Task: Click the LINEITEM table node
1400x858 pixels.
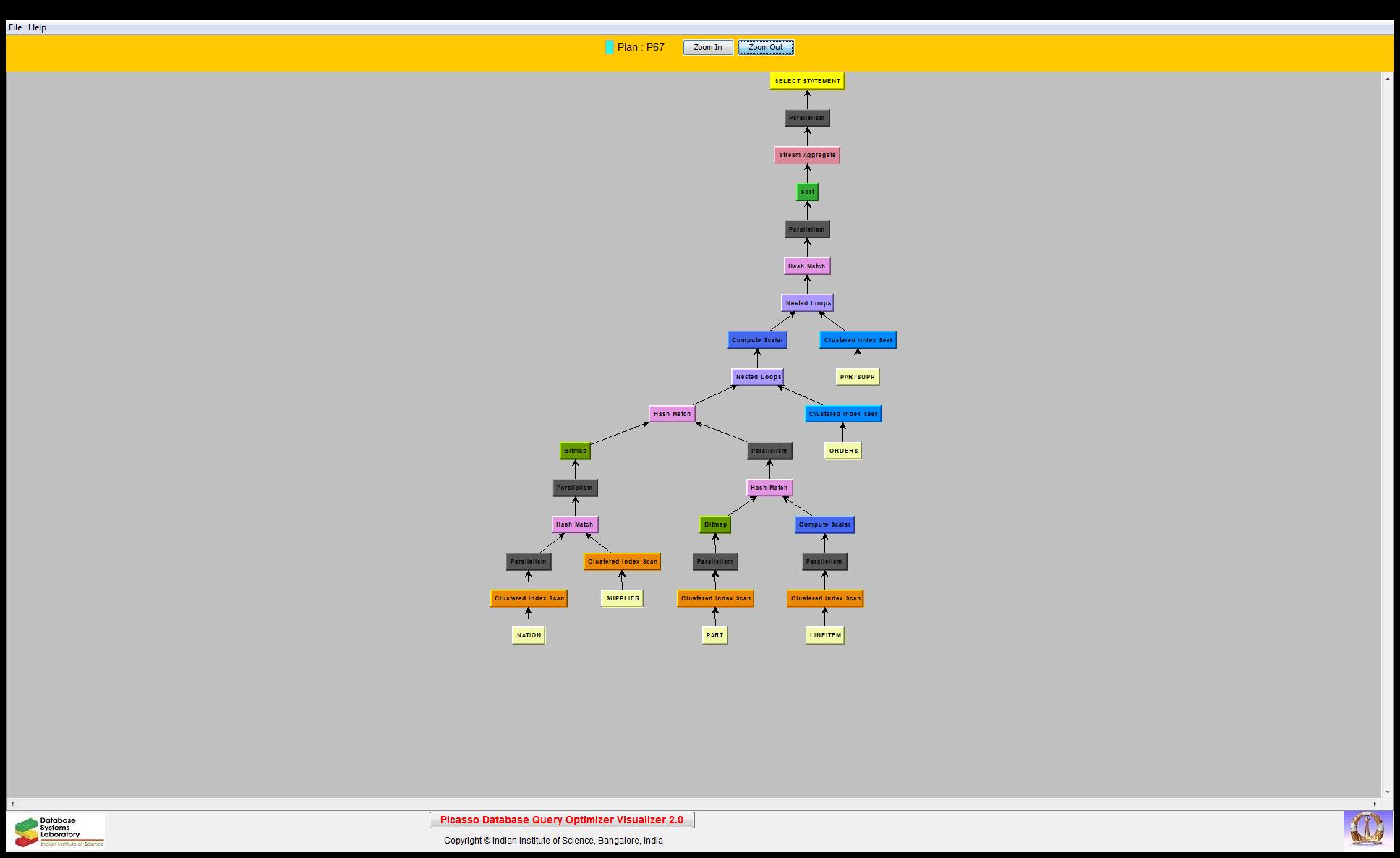Action: coord(825,635)
